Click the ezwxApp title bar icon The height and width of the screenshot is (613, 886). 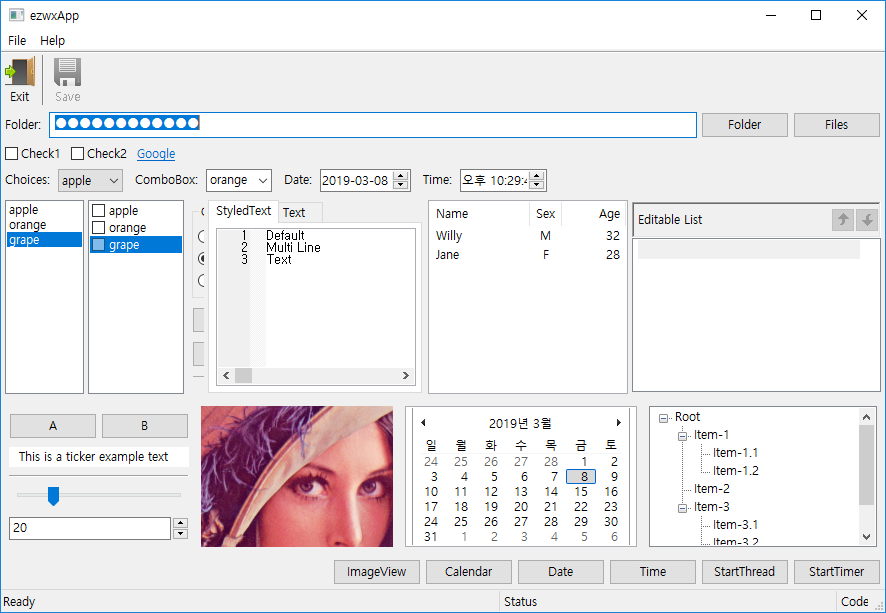[x=16, y=15]
